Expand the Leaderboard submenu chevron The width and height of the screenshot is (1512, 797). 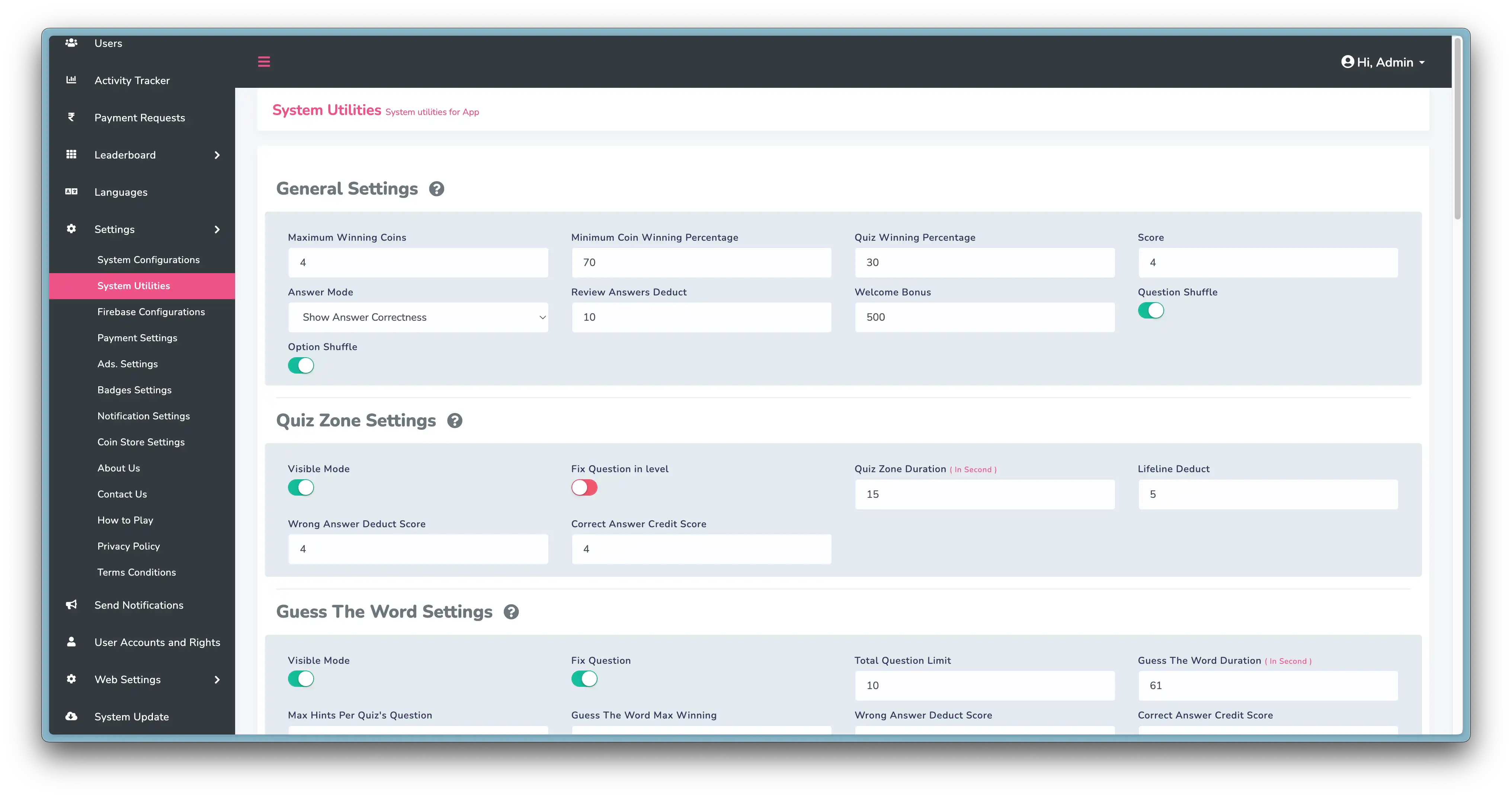(217, 155)
